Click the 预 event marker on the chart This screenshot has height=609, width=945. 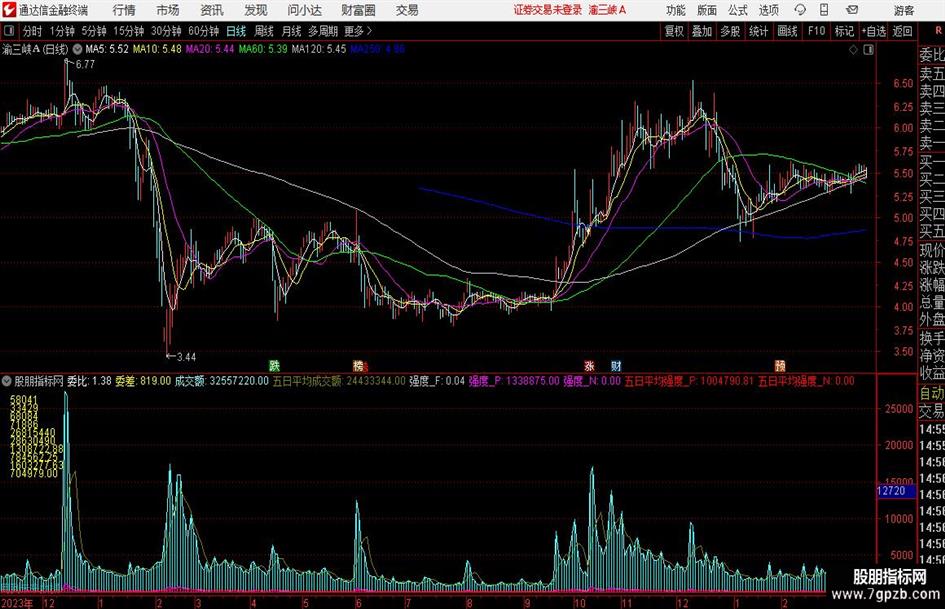coord(780,365)
